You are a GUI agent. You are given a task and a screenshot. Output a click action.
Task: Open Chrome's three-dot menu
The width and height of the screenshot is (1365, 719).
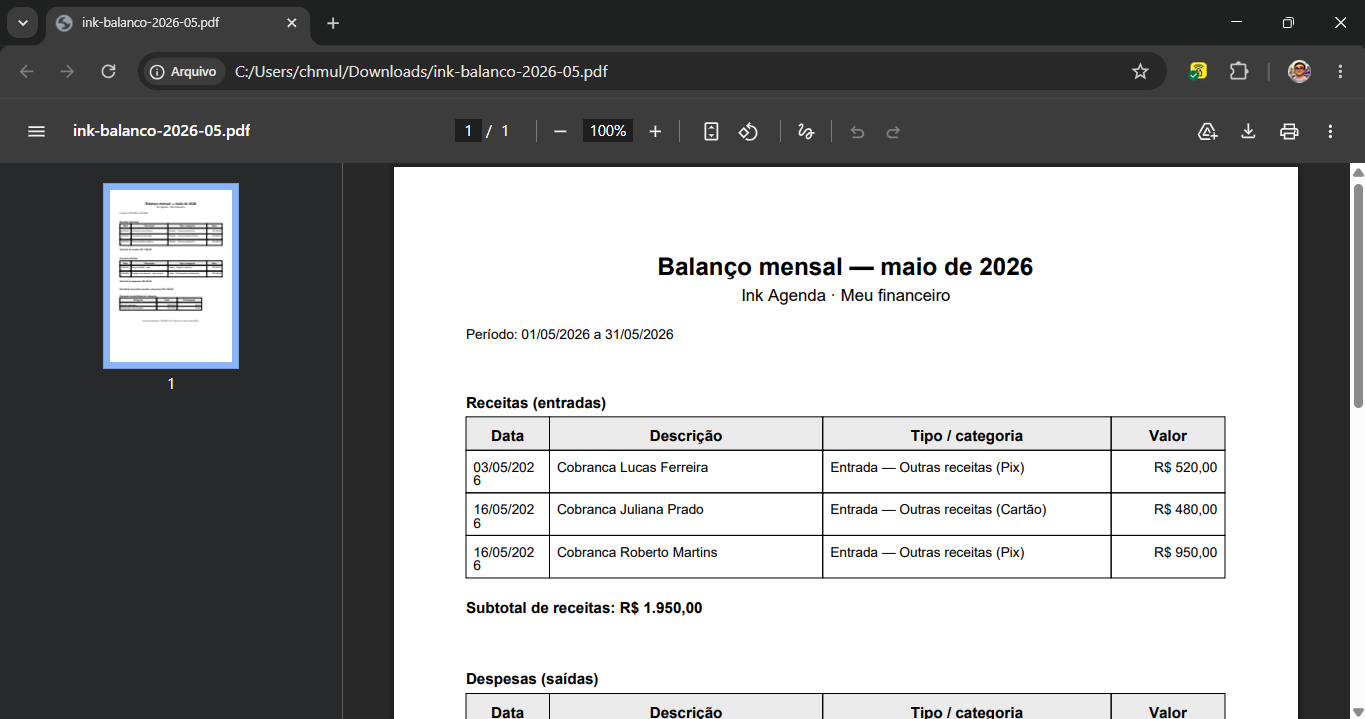coord(1340,71)
